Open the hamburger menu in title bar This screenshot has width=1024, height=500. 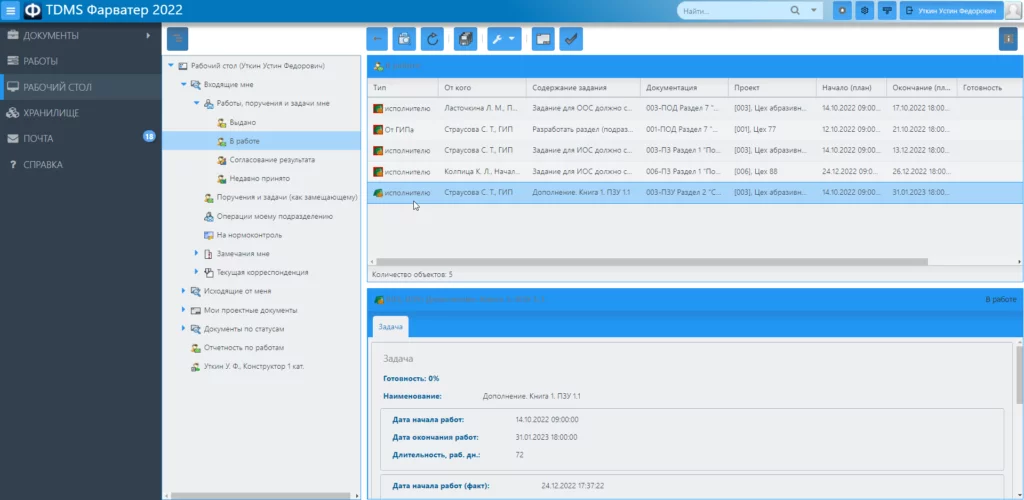pos(11,11)
